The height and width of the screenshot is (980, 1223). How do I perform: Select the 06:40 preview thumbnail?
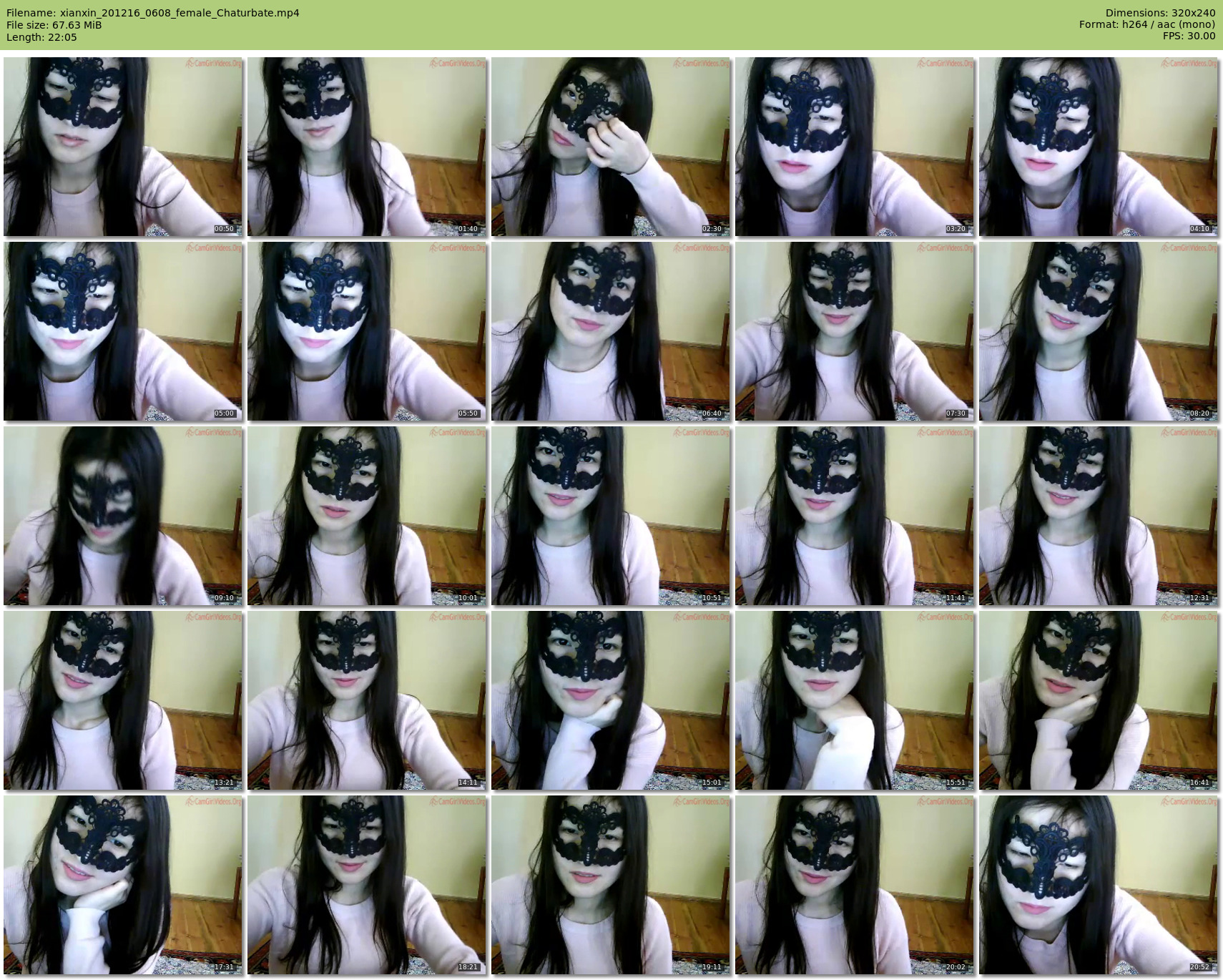[x=611, y=331]
